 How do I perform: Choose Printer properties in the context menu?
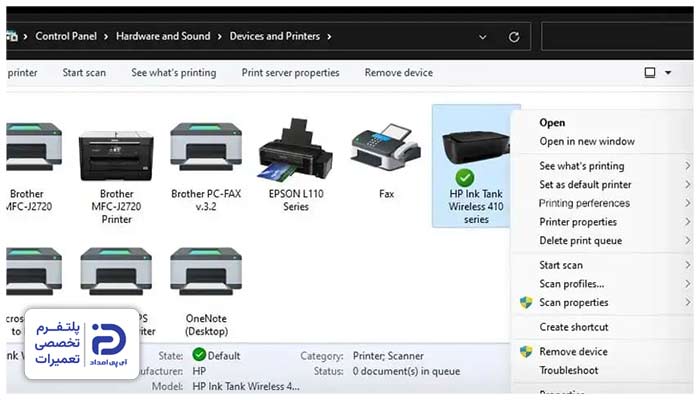pos(578,222)
